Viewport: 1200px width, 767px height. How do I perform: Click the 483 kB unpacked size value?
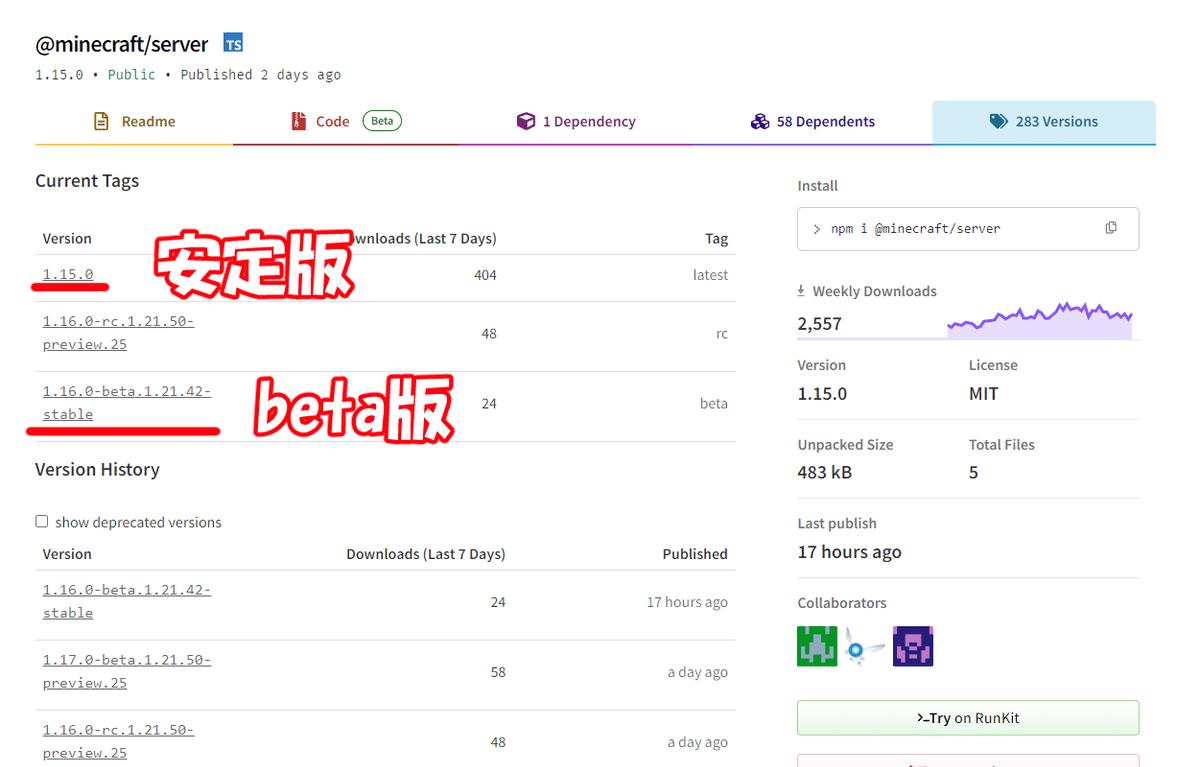(825, 472)
